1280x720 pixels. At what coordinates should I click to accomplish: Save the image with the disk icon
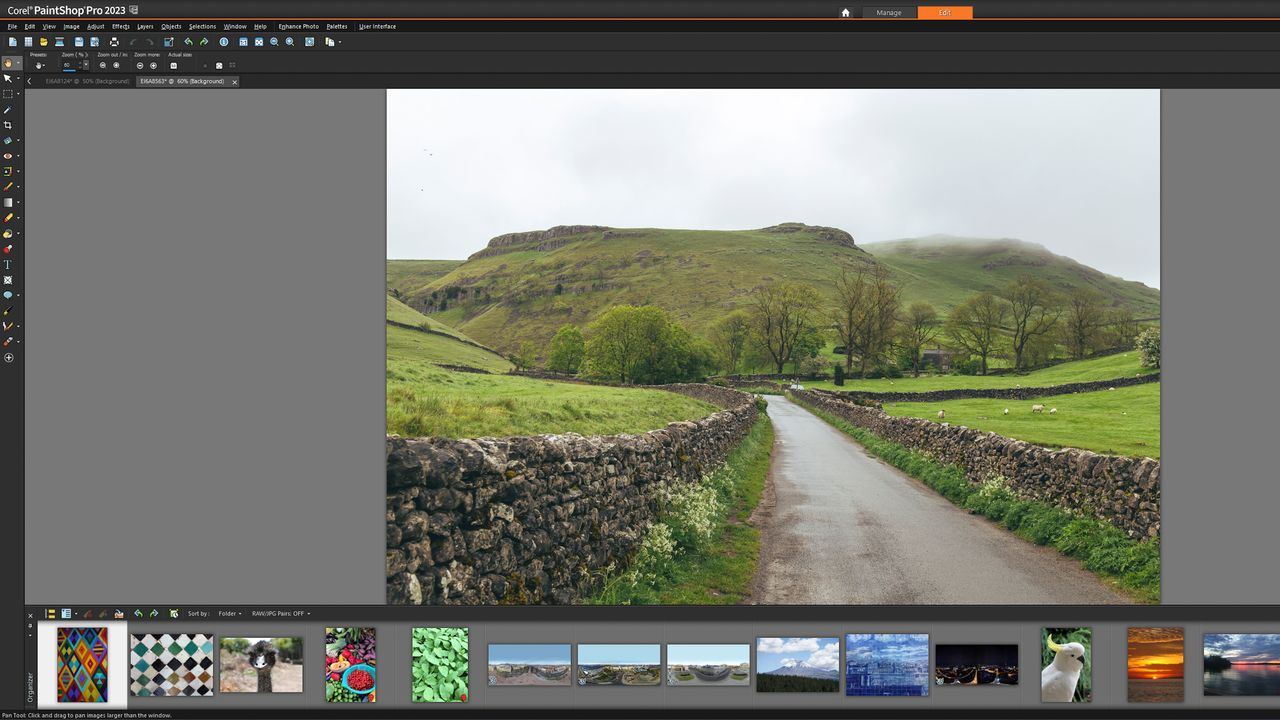[x=79, y=42]
